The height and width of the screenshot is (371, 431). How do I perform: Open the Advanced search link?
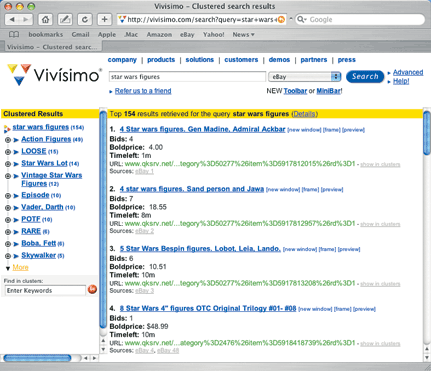[x=408, y=72]
